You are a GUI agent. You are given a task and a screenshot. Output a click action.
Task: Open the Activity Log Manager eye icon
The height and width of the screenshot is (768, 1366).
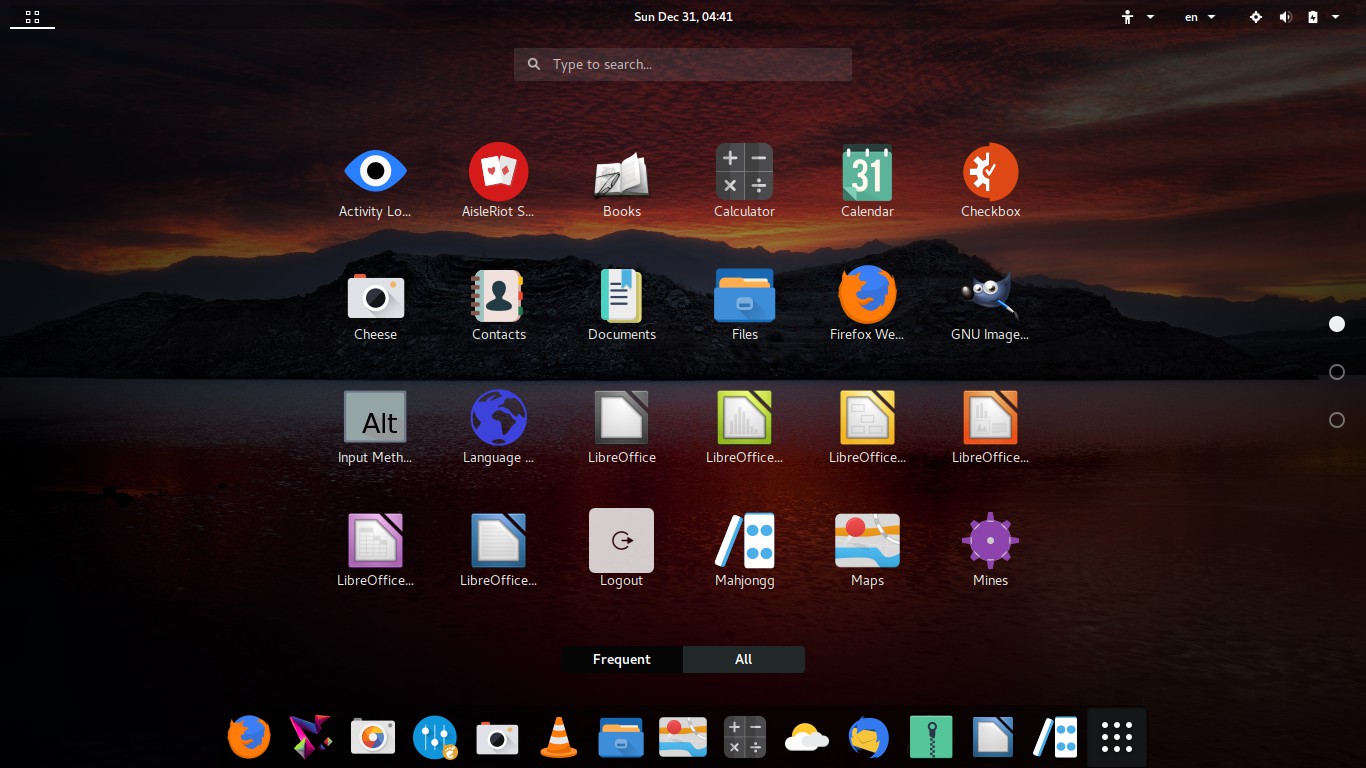click(375, 172)
